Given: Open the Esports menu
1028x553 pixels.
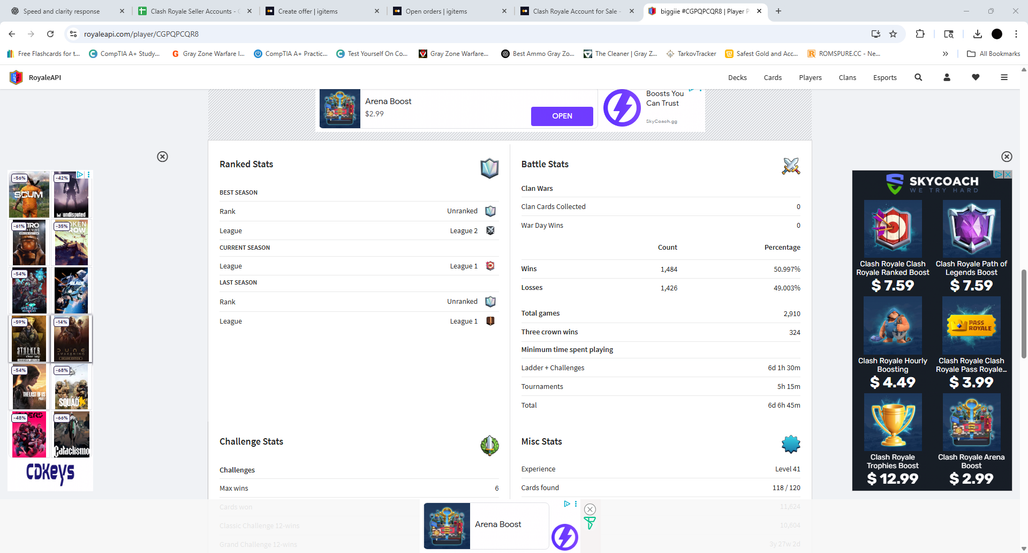Looking at the screenshot, I should click(x=884, y=77).
